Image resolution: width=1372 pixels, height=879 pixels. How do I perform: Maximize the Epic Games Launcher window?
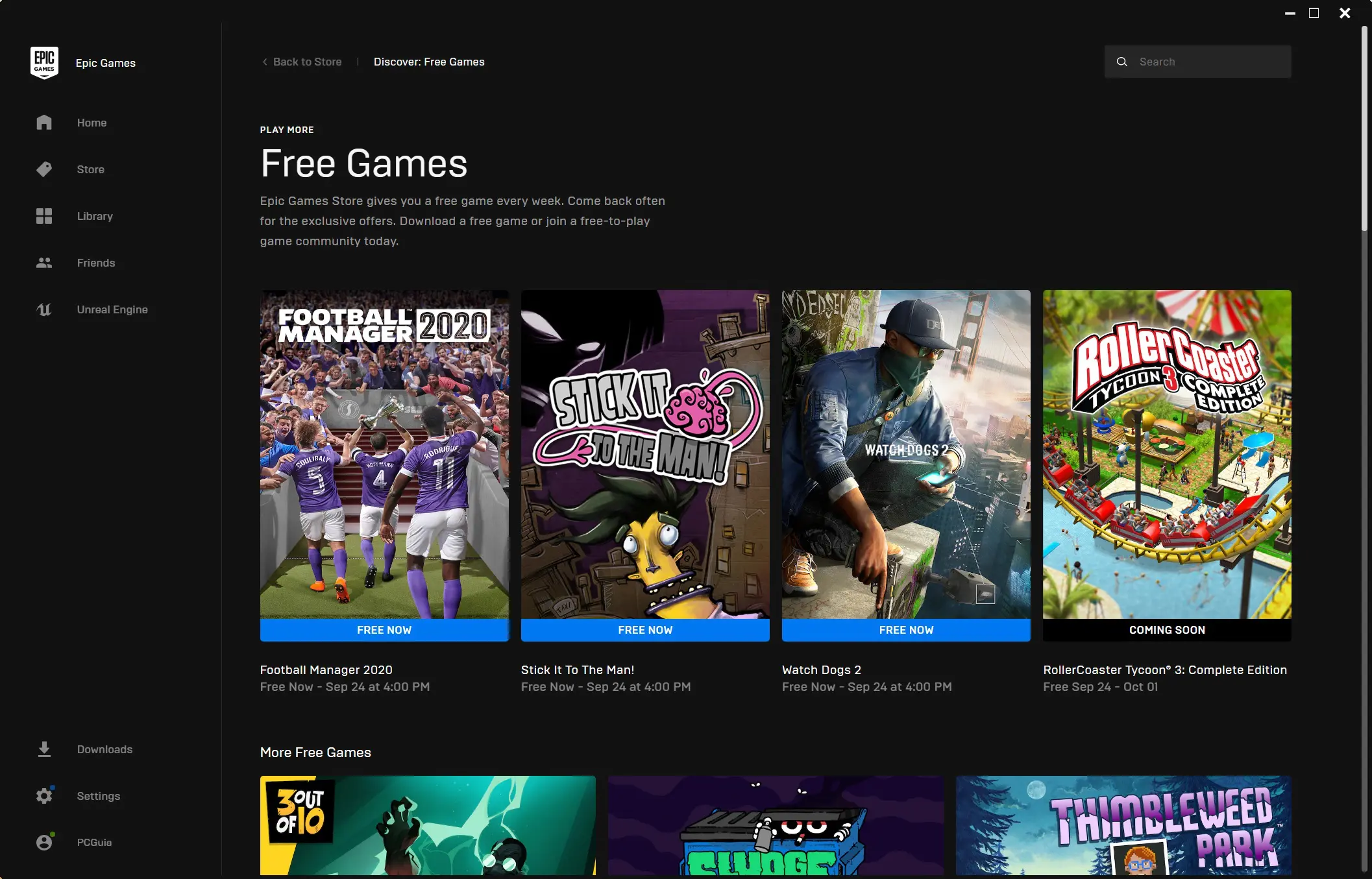(x=1314, y=13)
